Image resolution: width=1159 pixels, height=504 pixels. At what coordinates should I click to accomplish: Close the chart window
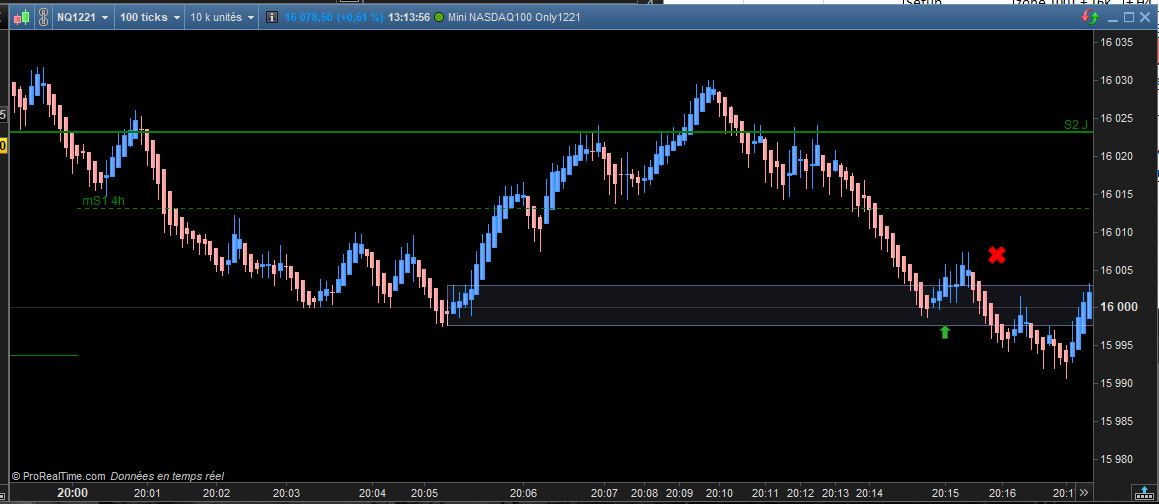(1145, 16)
